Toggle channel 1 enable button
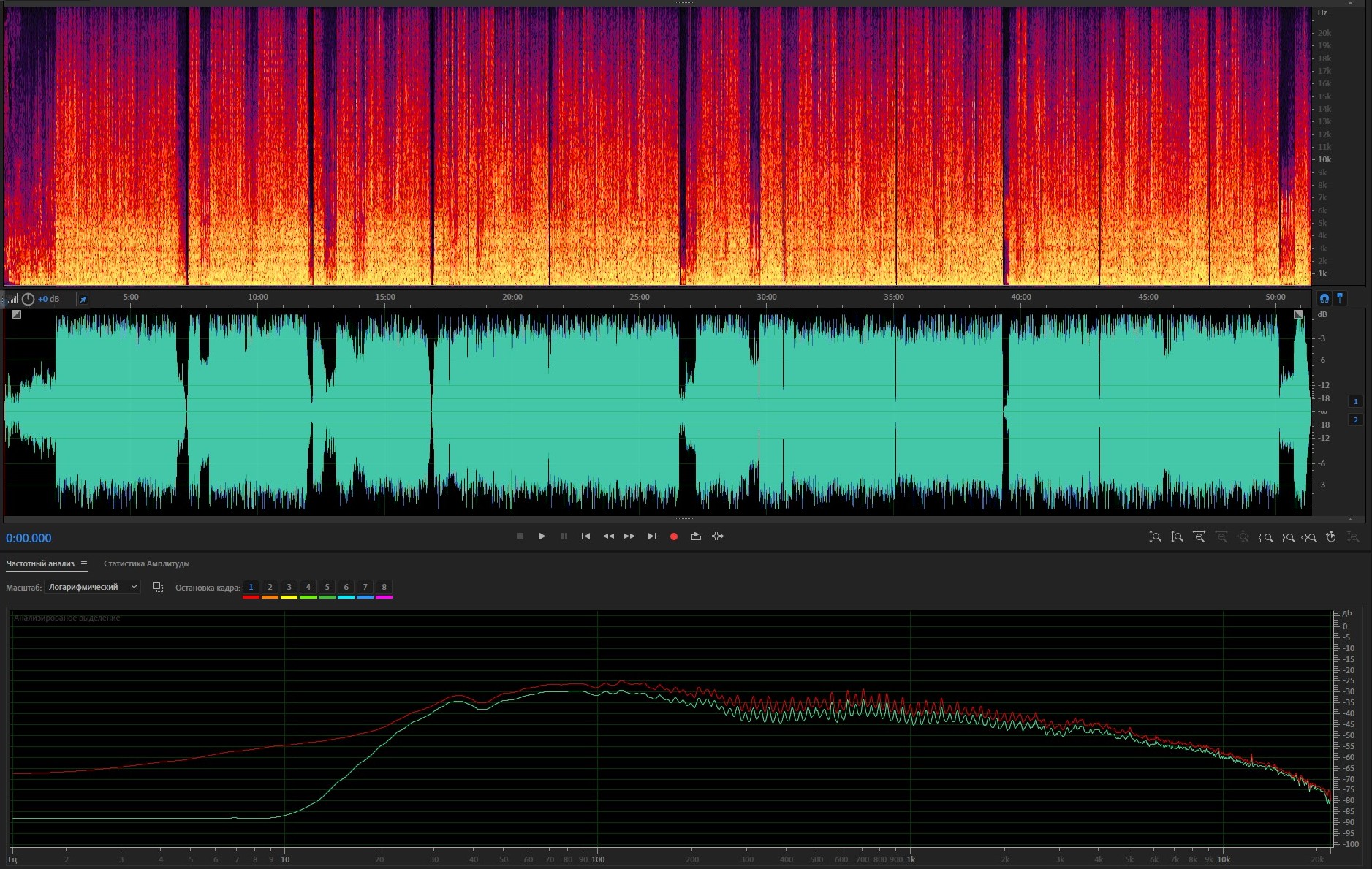Viewport: 1372px width, 869px height. [x=1355, y=401]
